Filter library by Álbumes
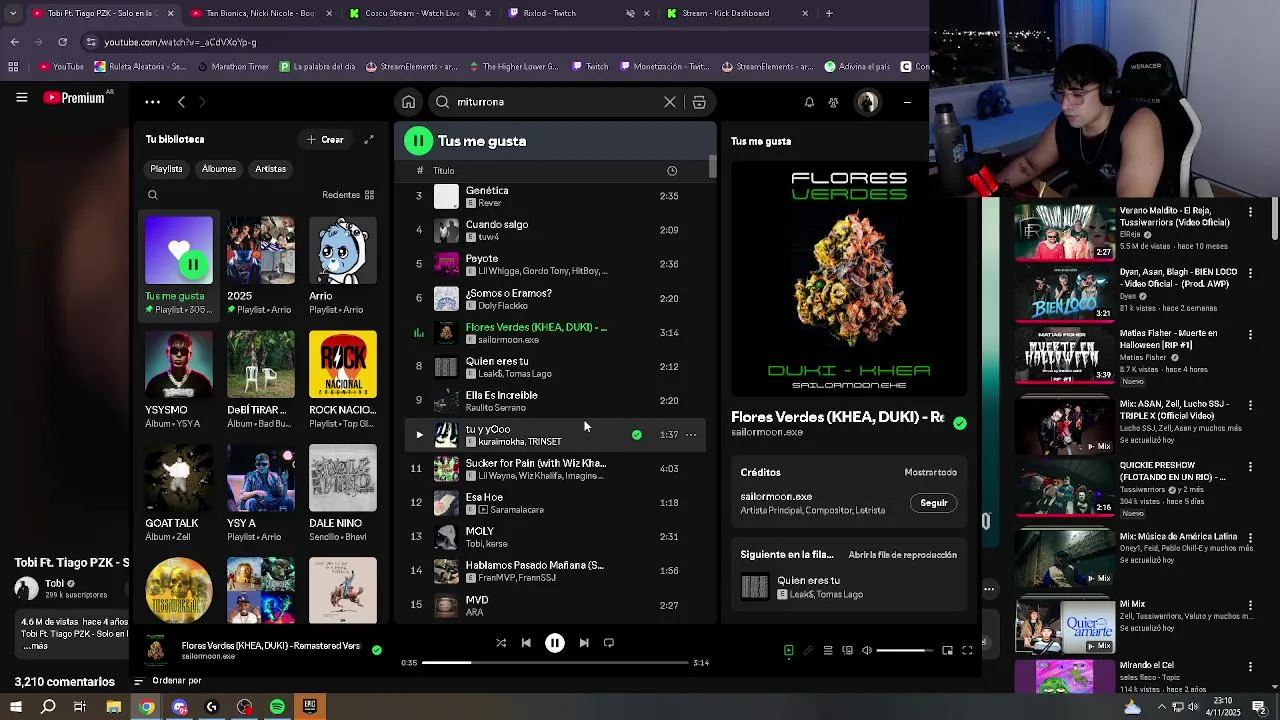This screenshot has height=720, width=1280. click(219, 169)
